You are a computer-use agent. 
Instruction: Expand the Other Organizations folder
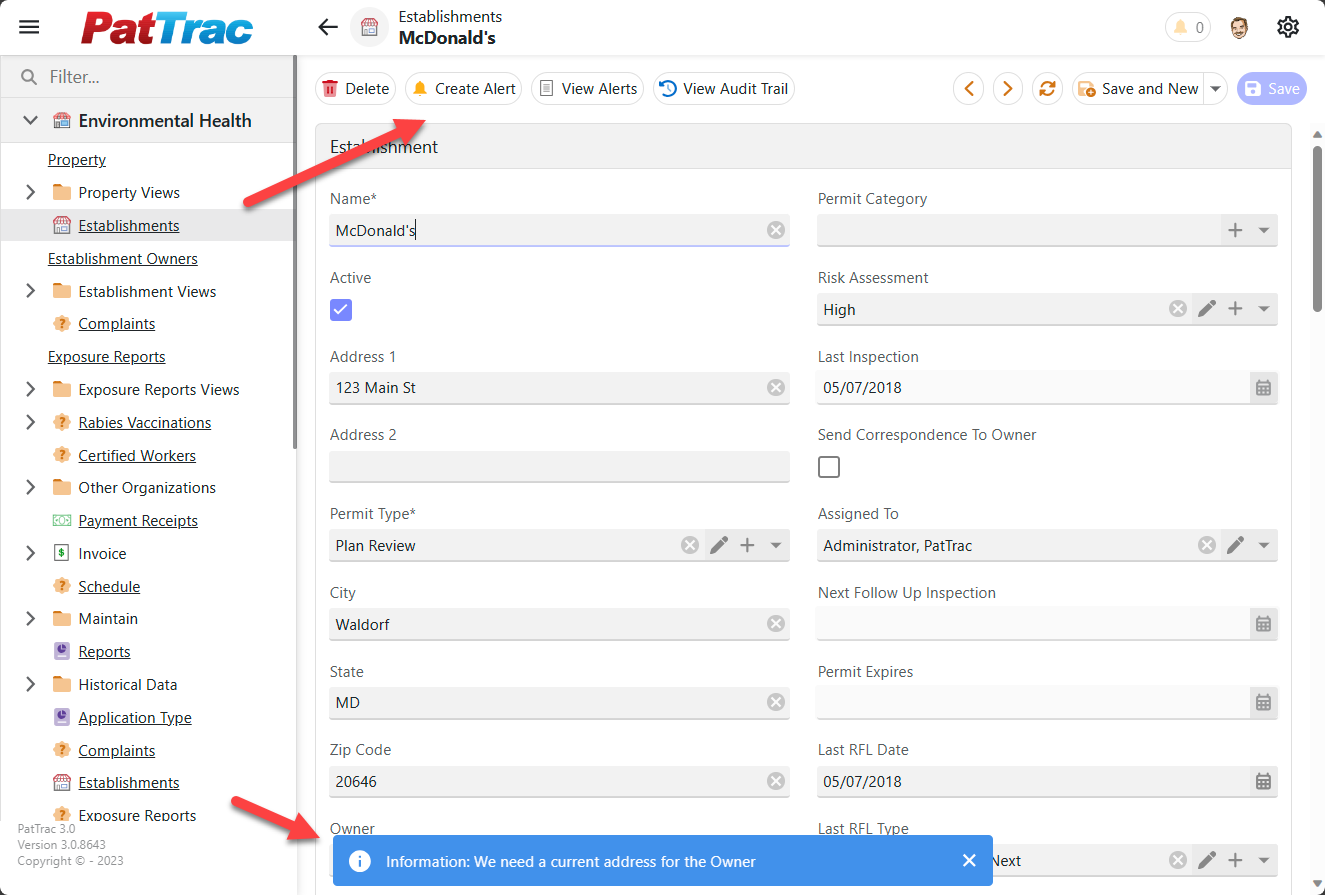30,487
